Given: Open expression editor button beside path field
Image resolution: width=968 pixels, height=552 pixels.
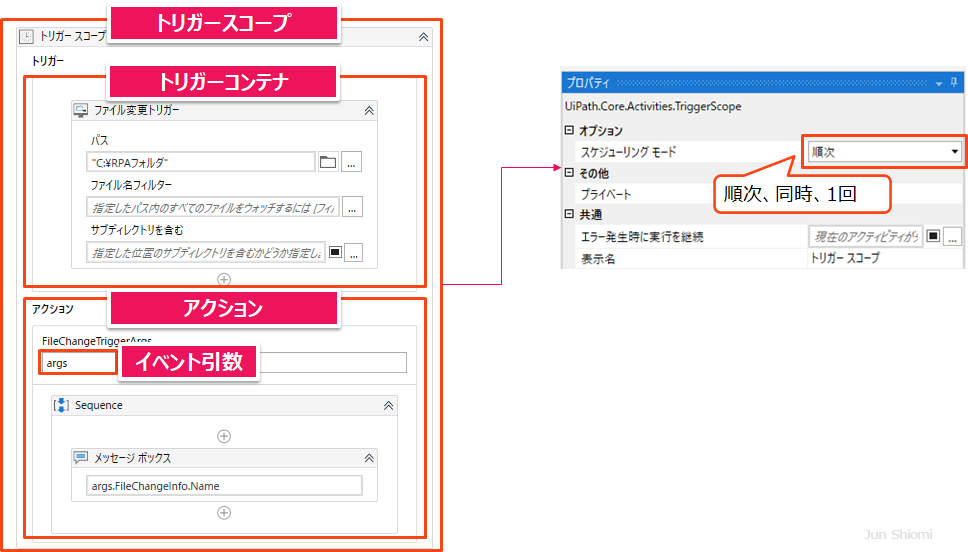Looking at the screenshot, I should point(351,162).
